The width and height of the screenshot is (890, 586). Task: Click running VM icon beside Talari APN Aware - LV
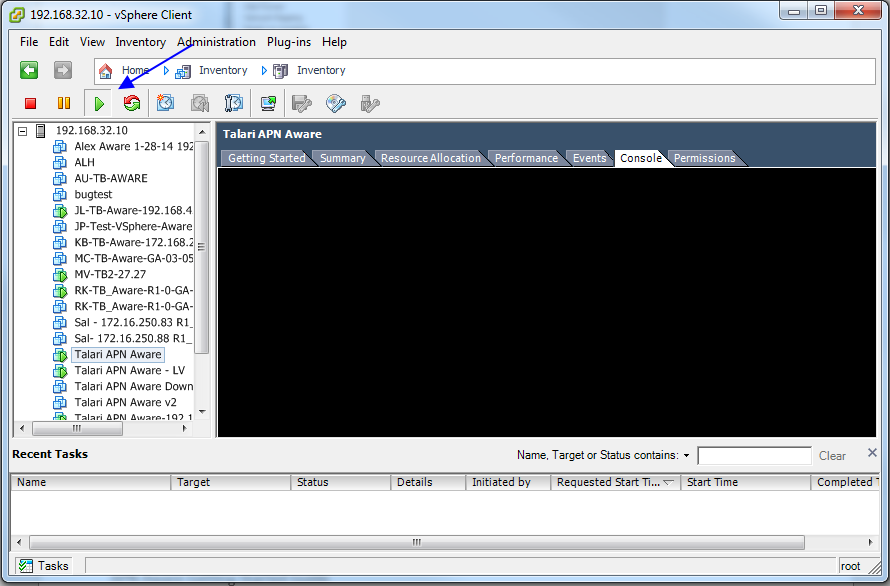tap(60, 371)
